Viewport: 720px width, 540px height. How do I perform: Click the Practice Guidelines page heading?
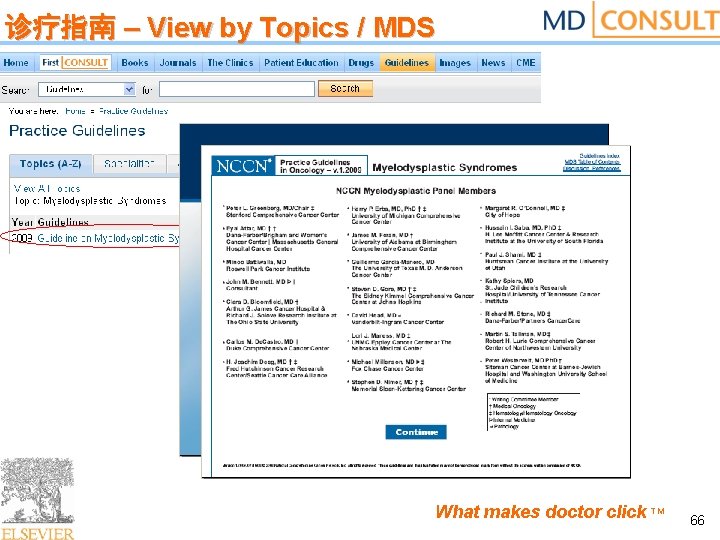click(x=77, y=131)
